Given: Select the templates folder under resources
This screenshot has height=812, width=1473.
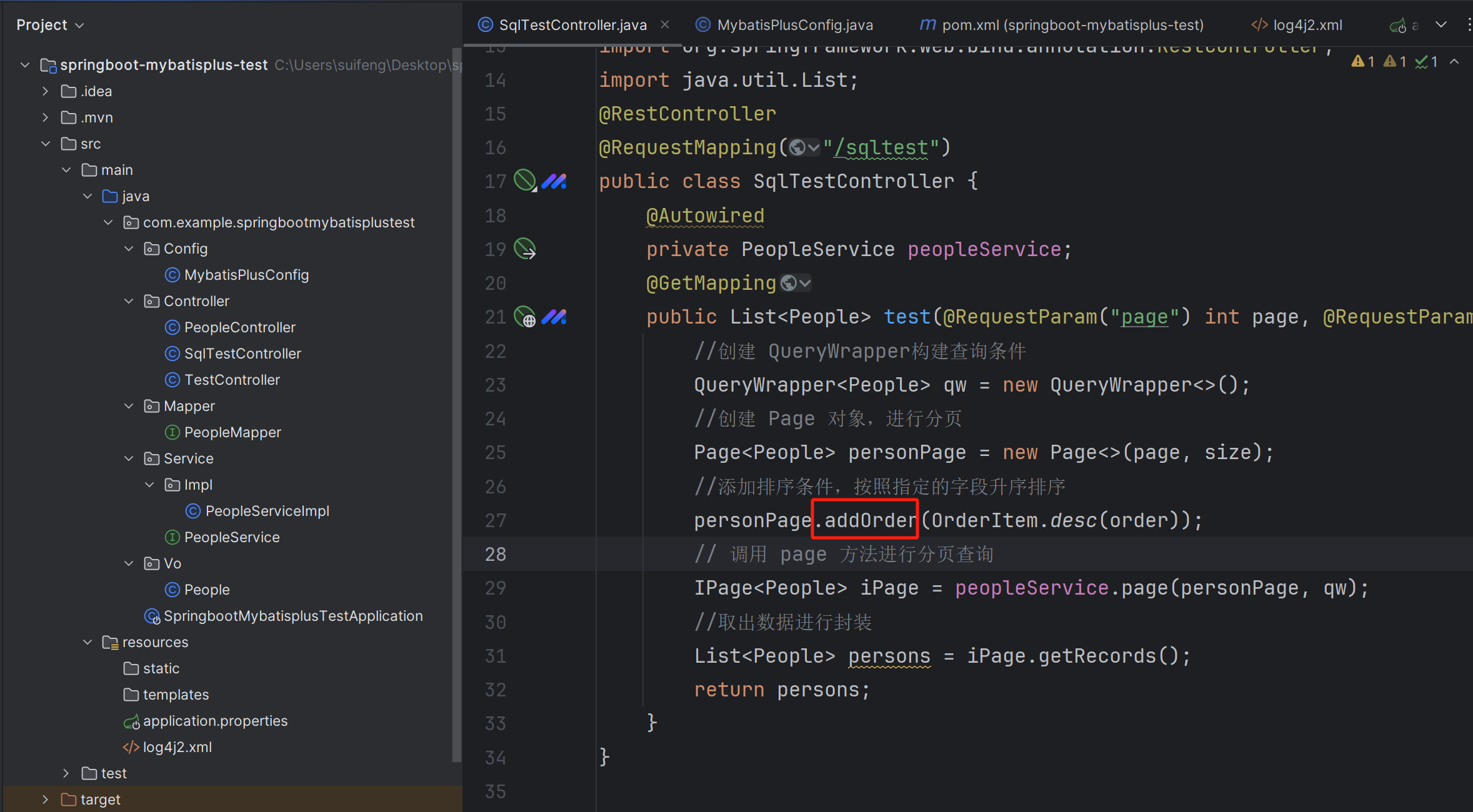Looking at the screenshot, I should [x=166, y=695].
